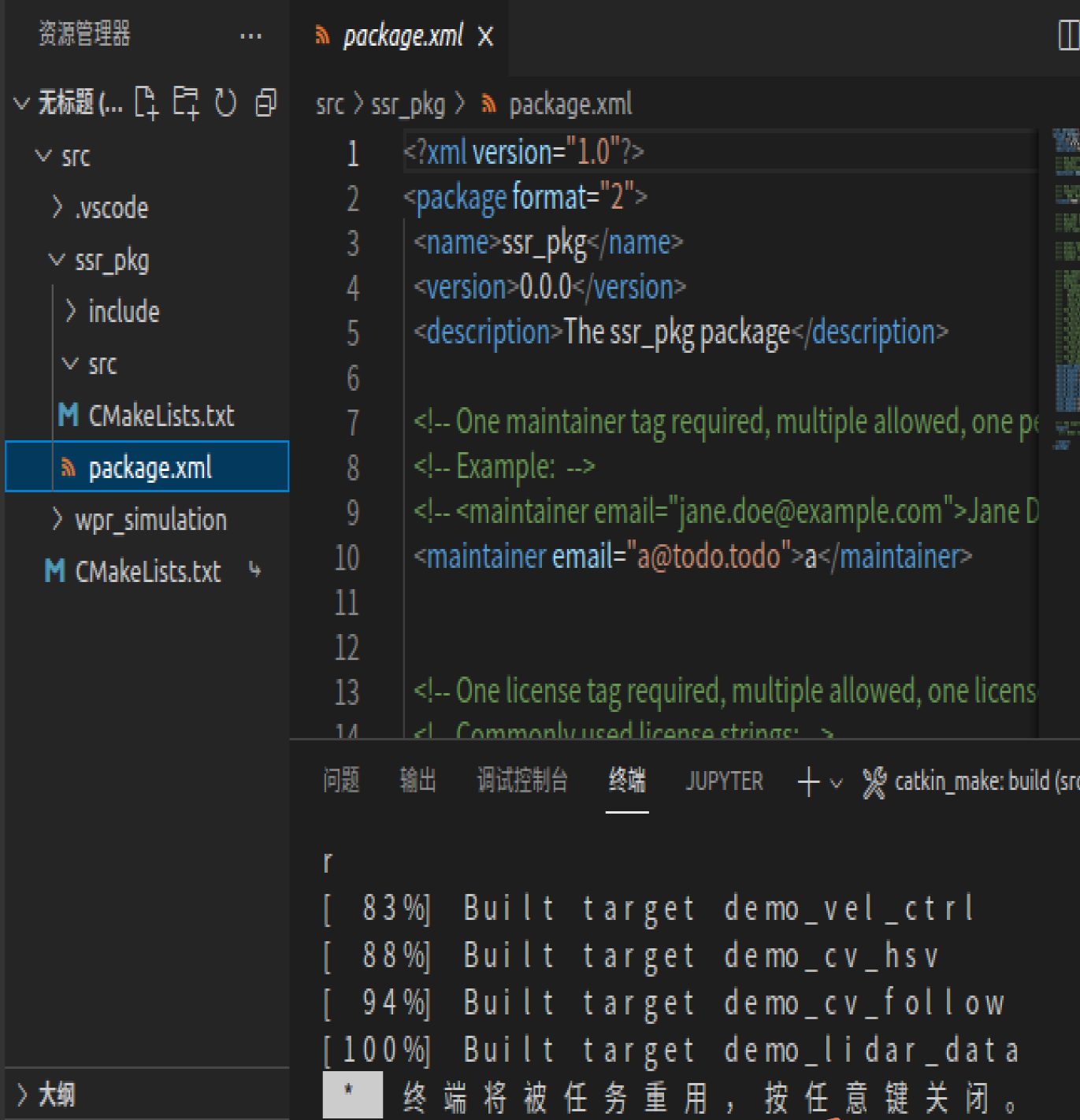Screen dimensions: 1080x1120
Task: Click the package format line 2
Action: click(x=525, y=197)
